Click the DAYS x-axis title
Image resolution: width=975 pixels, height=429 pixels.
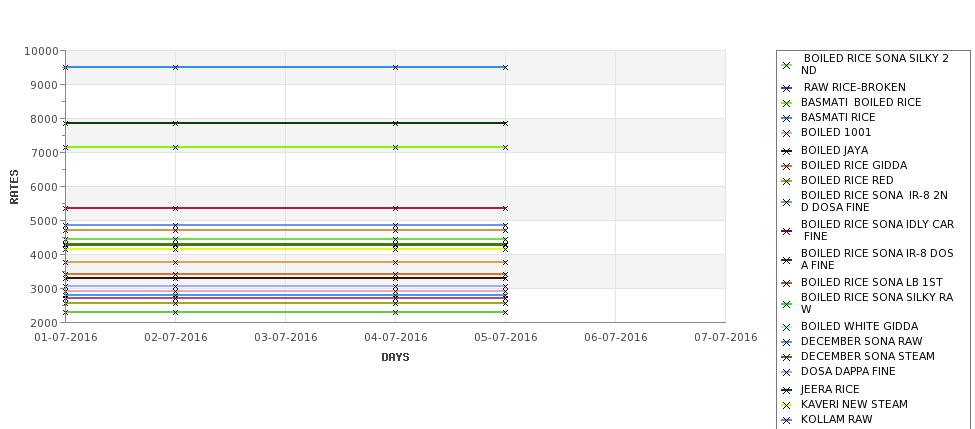click(395, 358)
